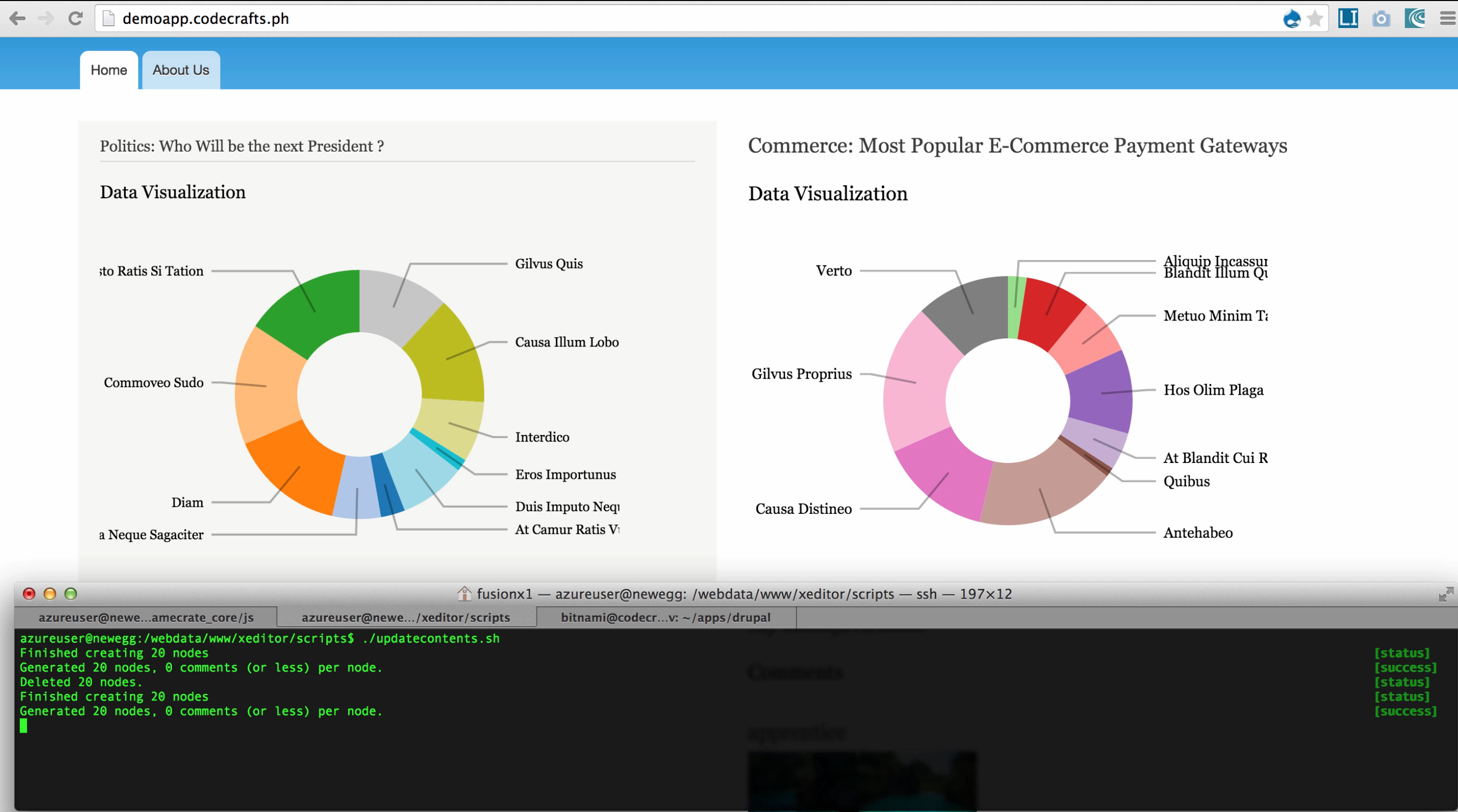Click the purple Hos Olim Plaga slice

[x=1101, y=392]
